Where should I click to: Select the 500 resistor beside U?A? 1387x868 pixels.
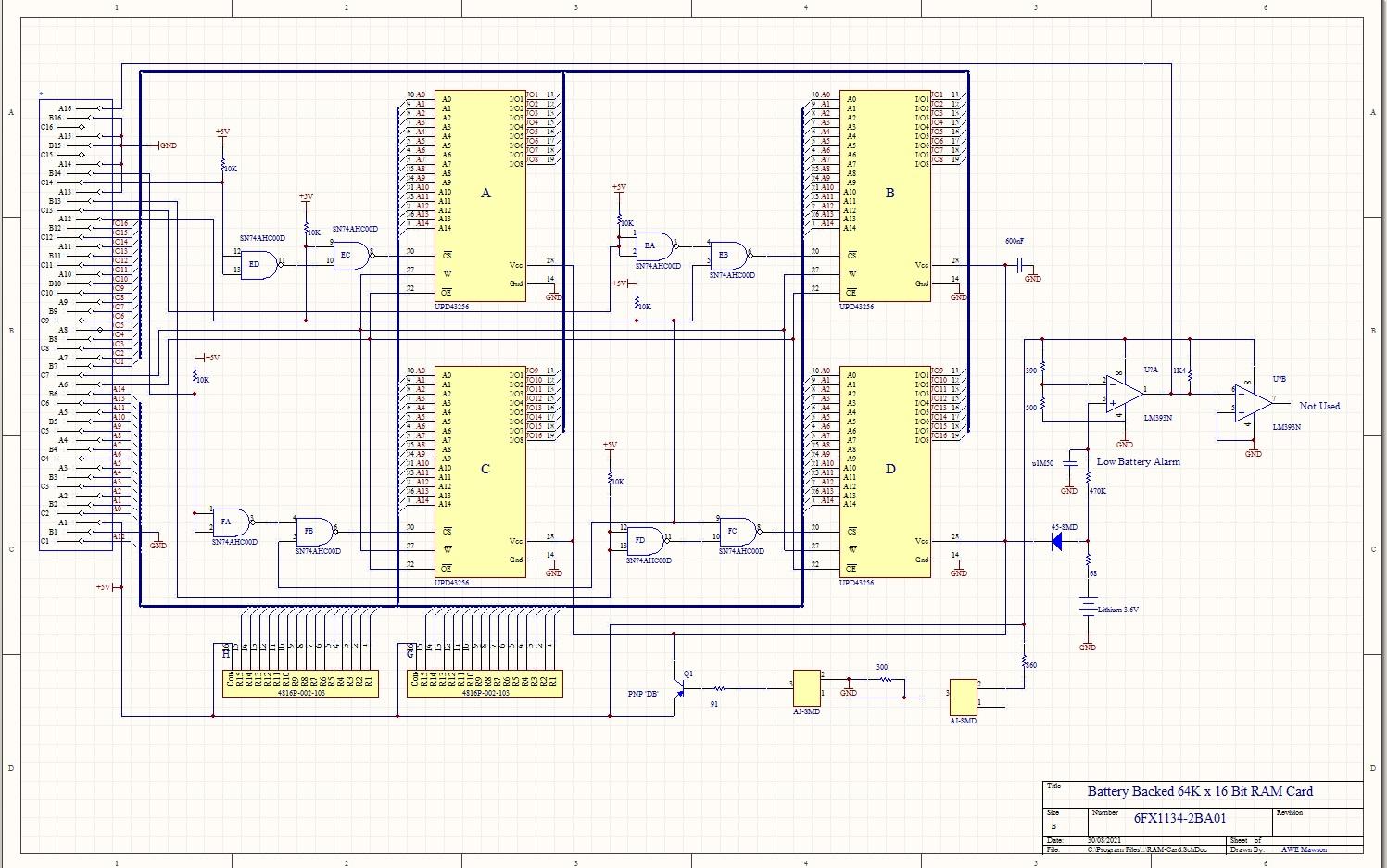(1043, 404)
